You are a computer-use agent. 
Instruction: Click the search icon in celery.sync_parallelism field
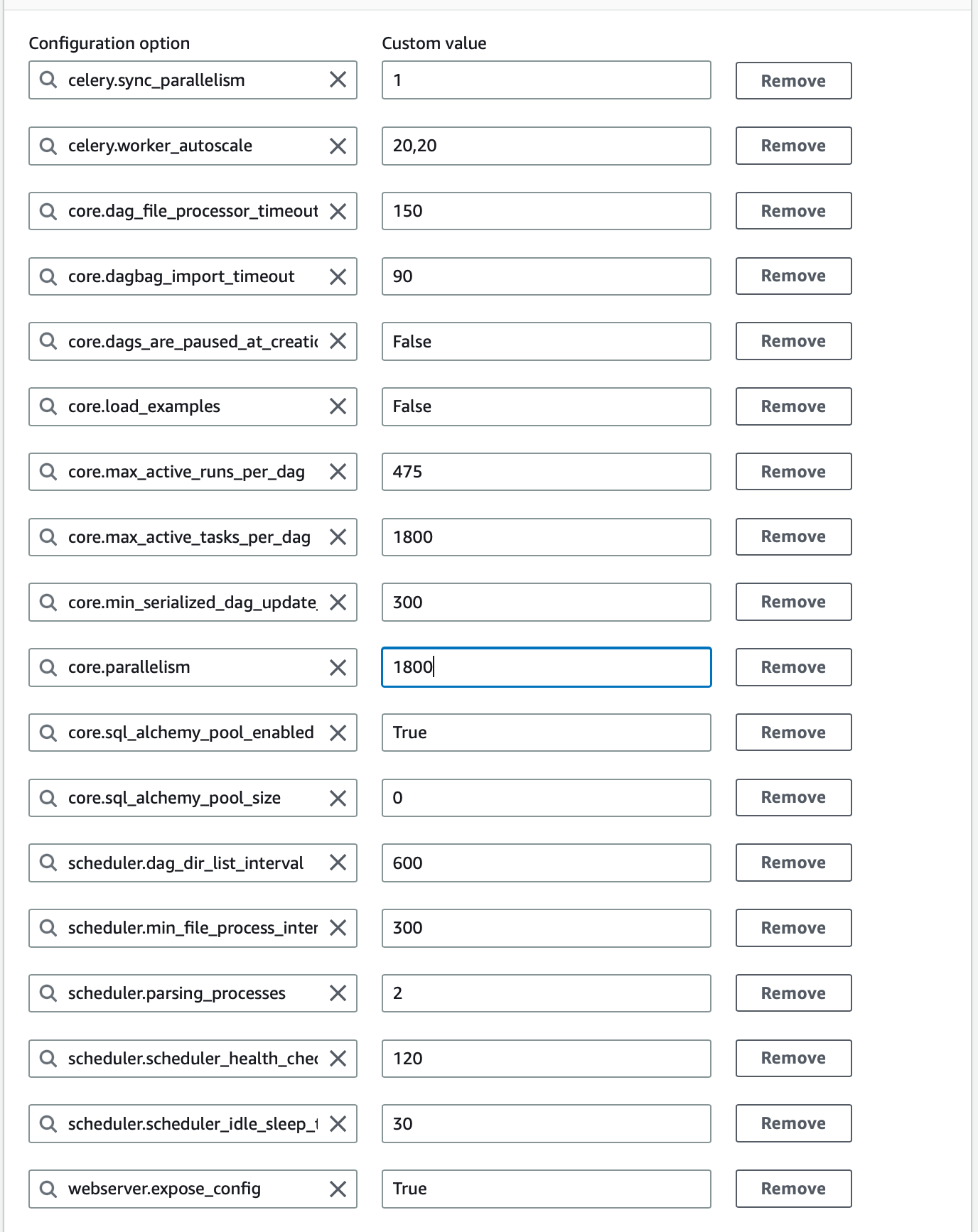tap(48, 80)
